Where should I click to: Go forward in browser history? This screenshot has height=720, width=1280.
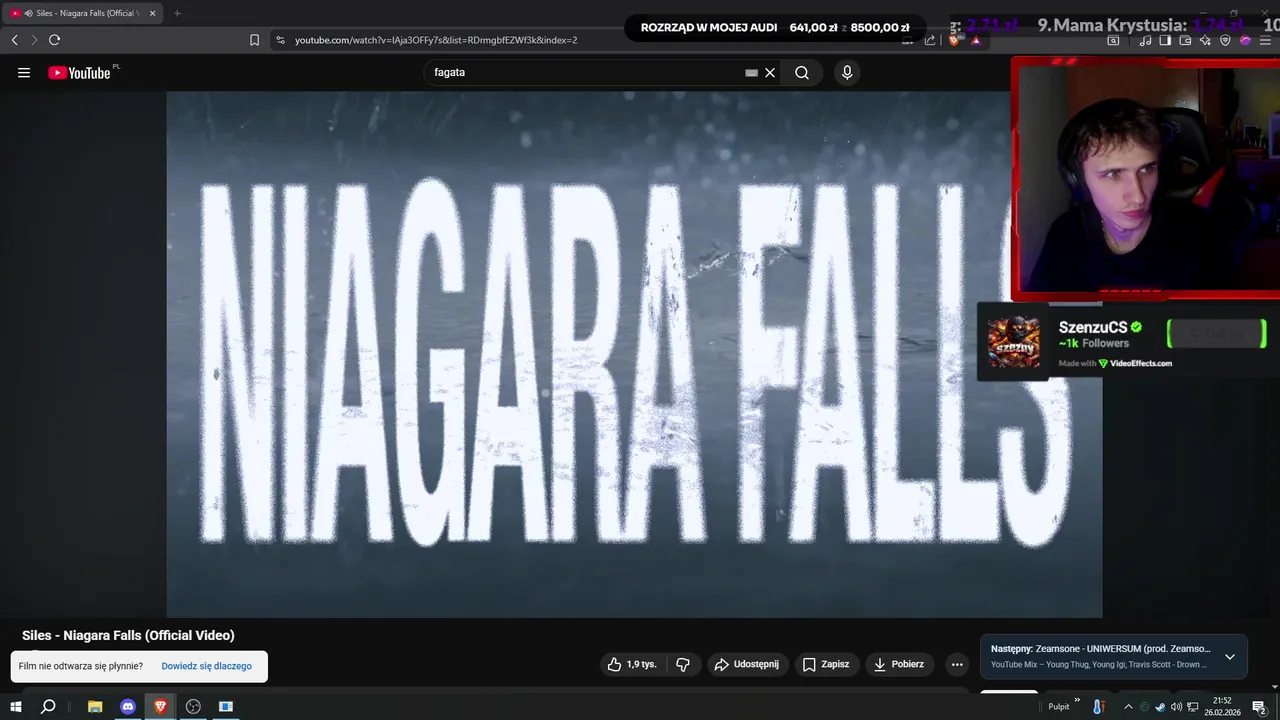pyautogui.click(x=34, y=40)
